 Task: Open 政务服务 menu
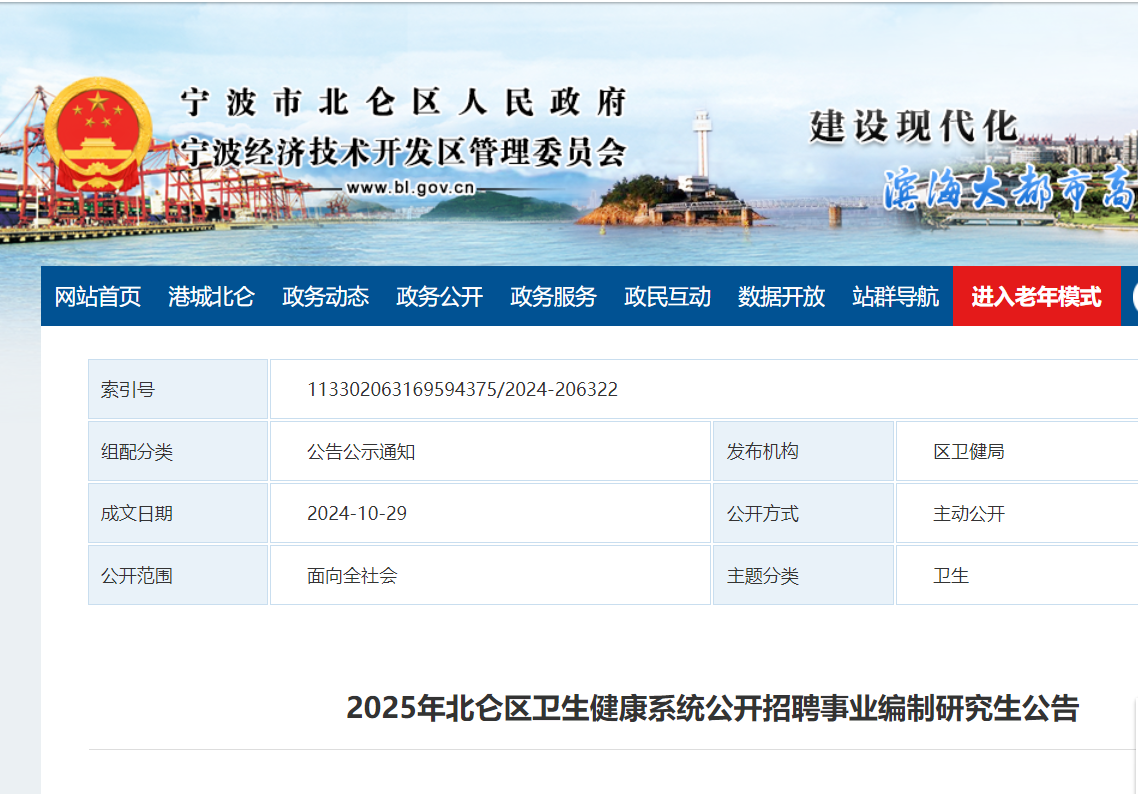click(x=553, y=297)
